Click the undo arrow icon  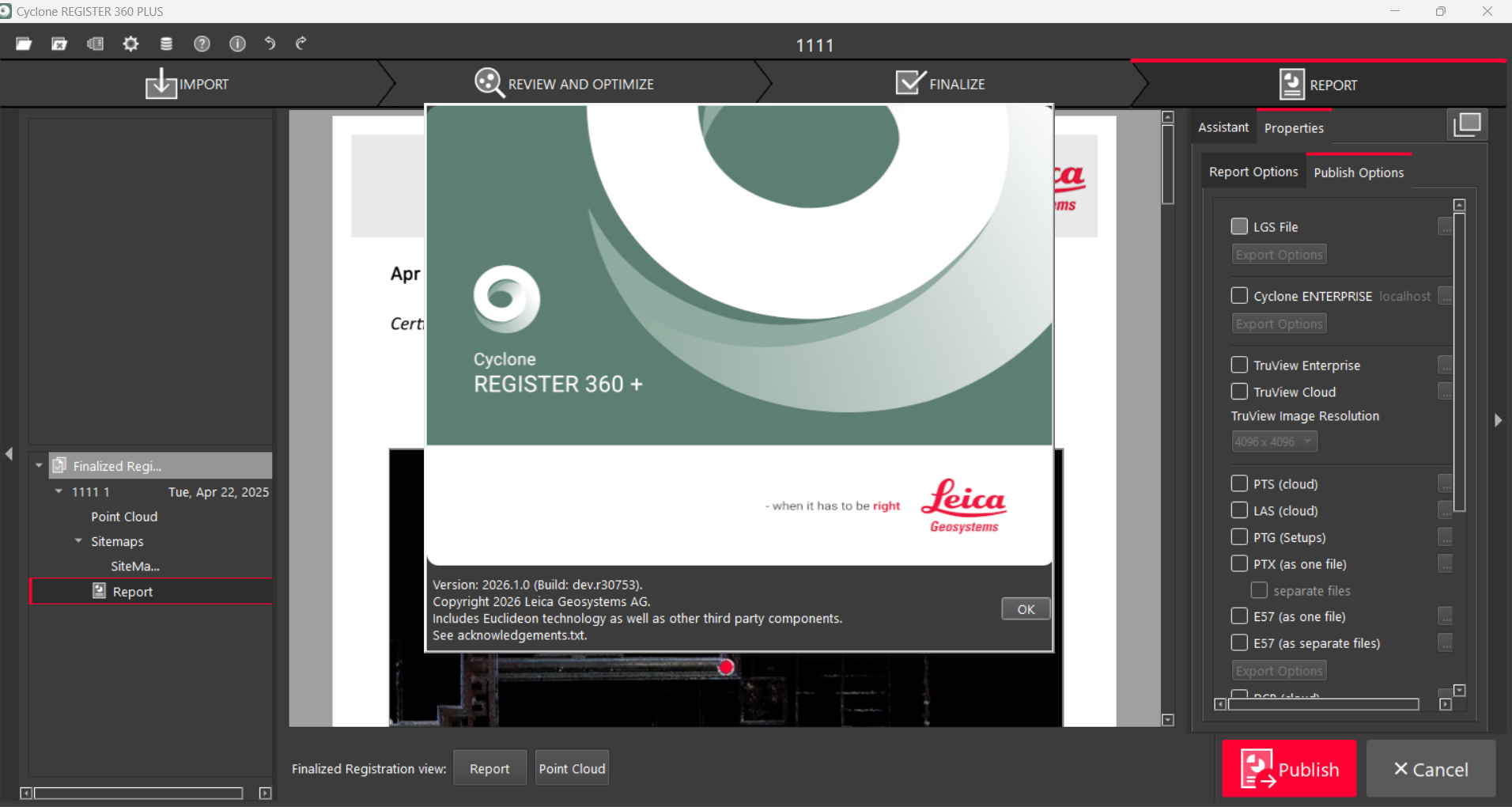[270, 44]
